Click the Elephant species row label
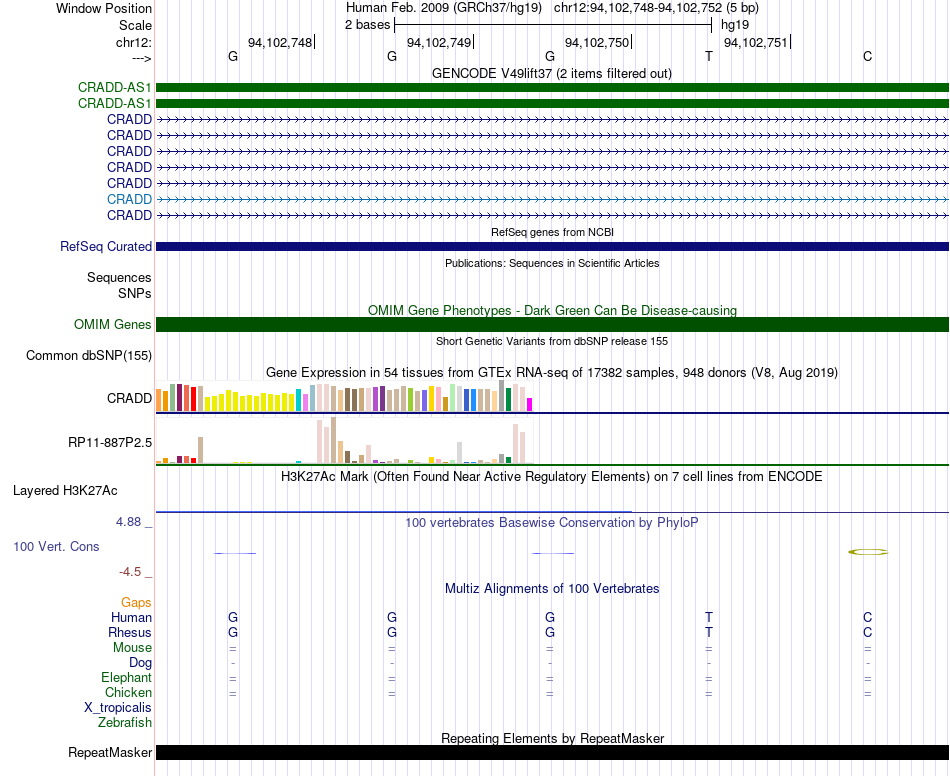Image resolution: width=950 pixels, height=776 pixels. click(x=126, y=677)
